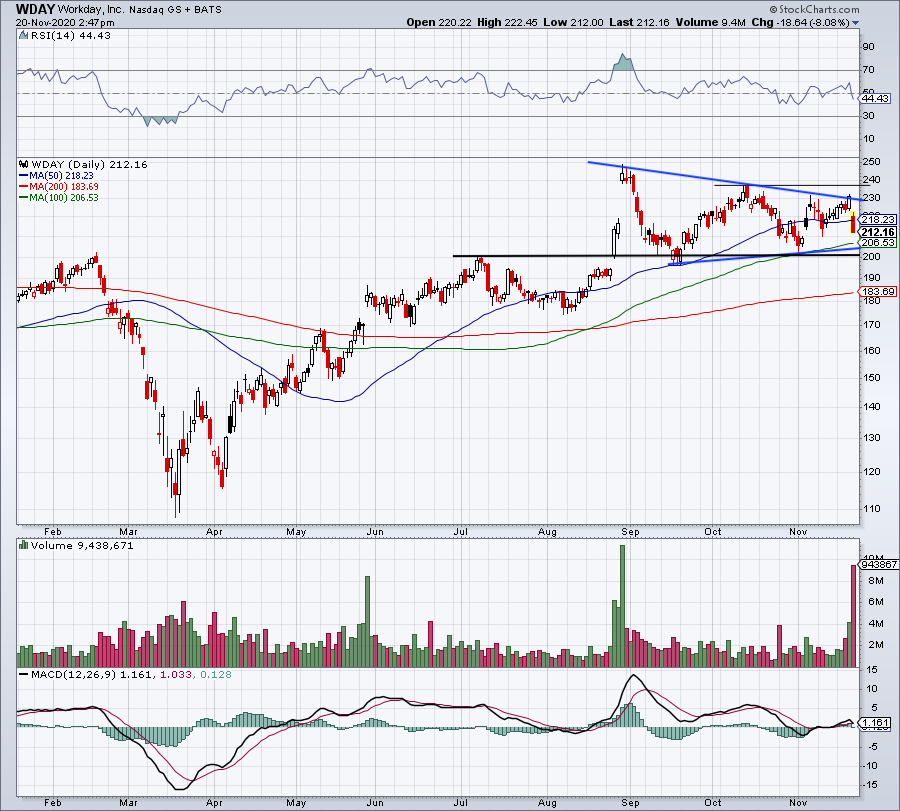Click the RSI(14) indicator icon

(x=23, y=36)
